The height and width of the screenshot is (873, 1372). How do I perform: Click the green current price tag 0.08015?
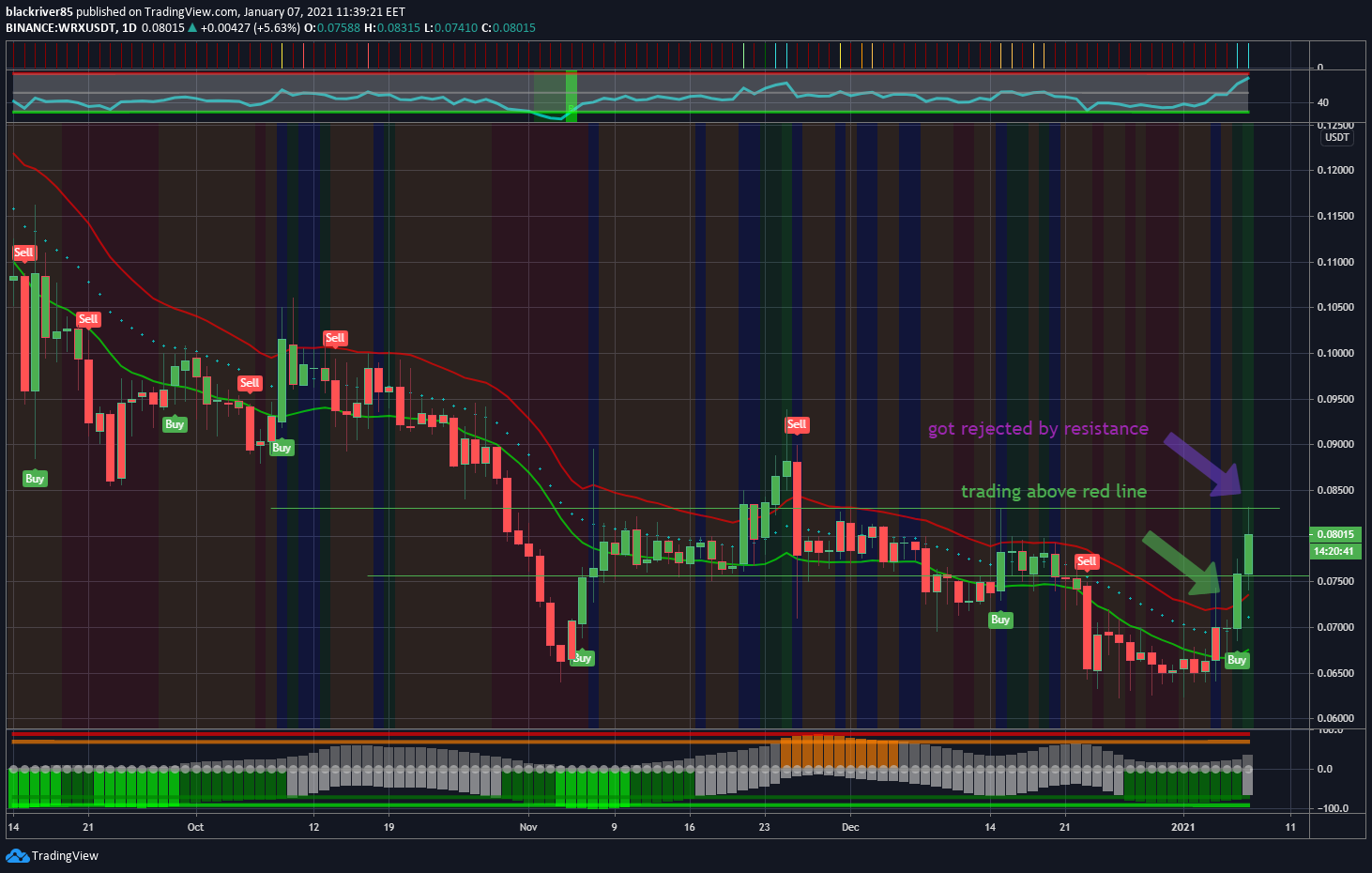1334,534
